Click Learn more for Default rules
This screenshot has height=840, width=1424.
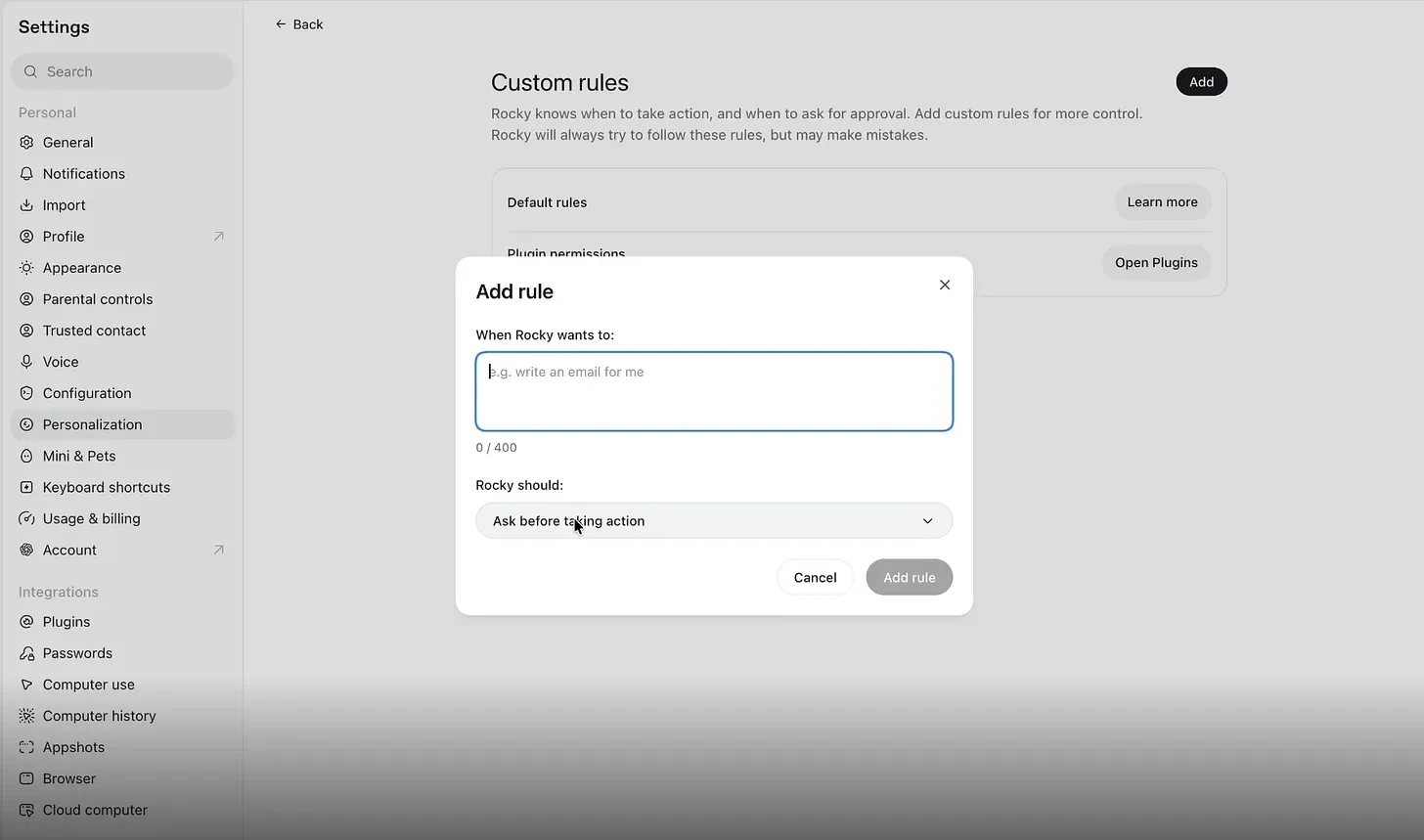click(1162, 202)
